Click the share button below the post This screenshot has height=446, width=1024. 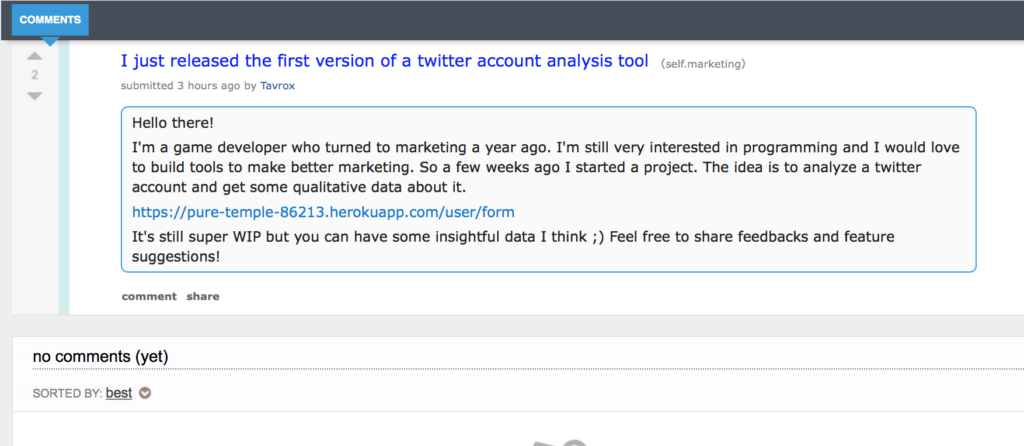click(x=203, y=296)
